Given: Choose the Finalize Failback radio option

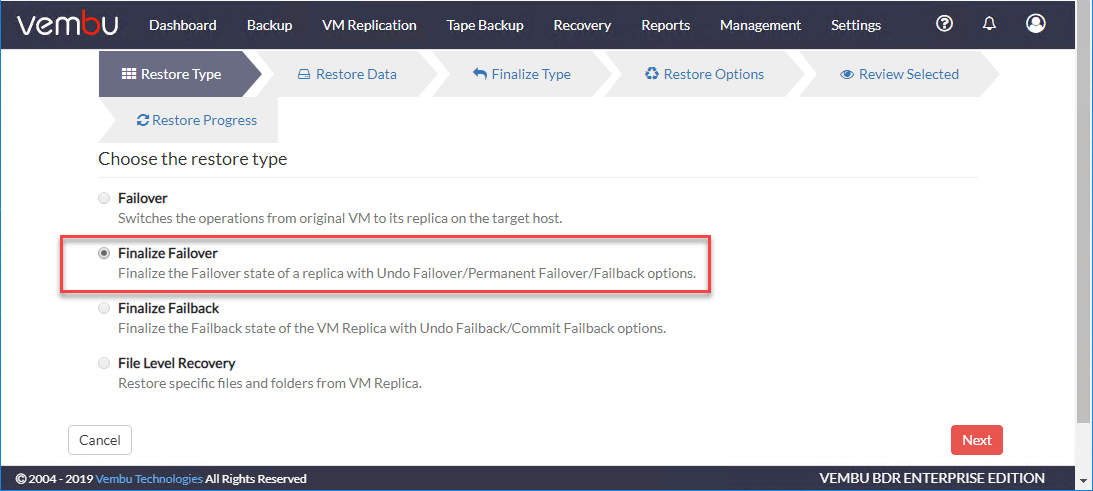Looking at the screenshot, I should pyautogui.click(x=104, y=308).
